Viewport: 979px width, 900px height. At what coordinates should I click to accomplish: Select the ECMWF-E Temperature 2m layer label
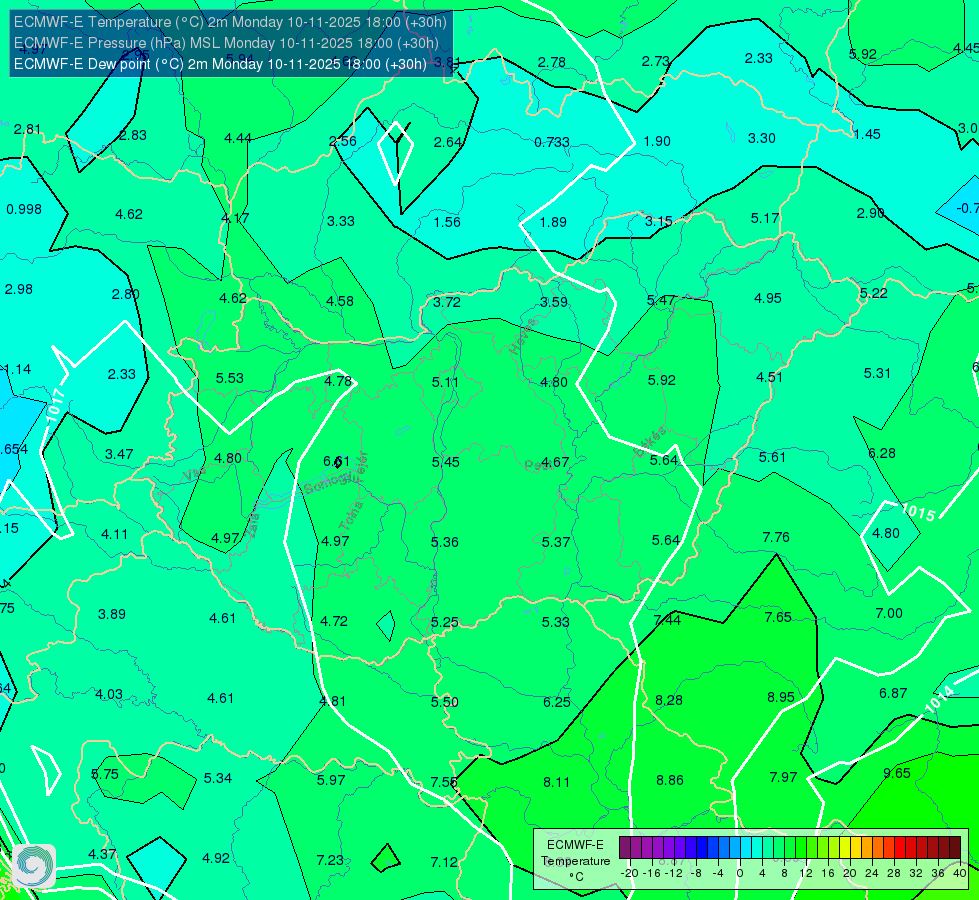(x=230, y=22)
